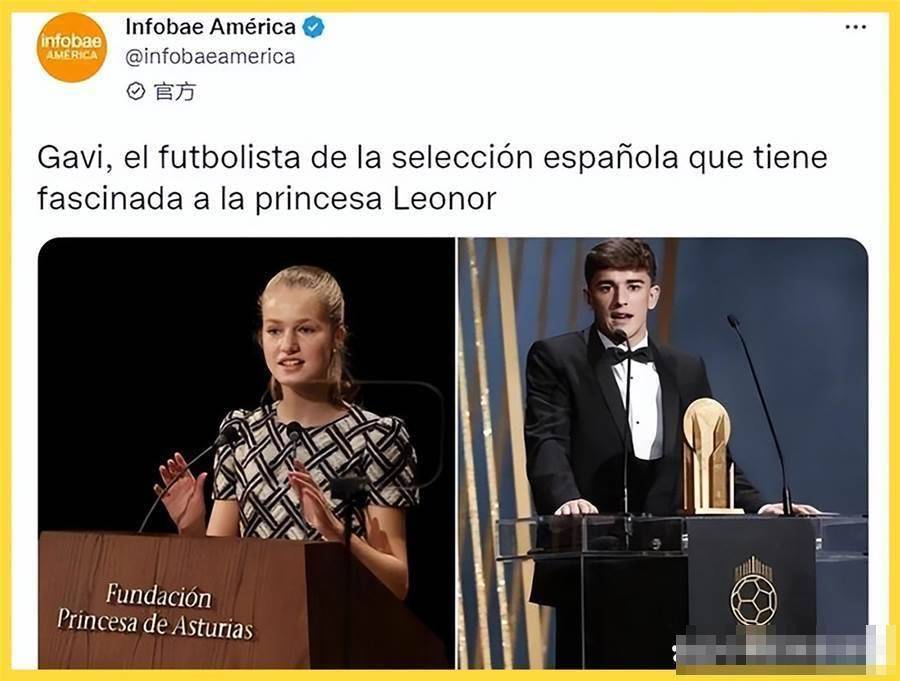Click the official checkmark icon next to 官方
This screenshot has height=681, width=900.
tap(135, 91)
